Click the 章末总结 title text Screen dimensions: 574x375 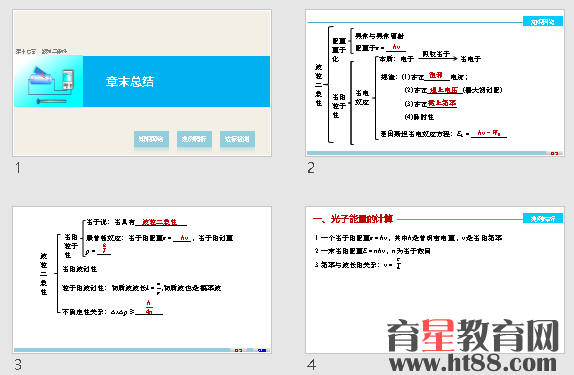click(x=130, y=81)
